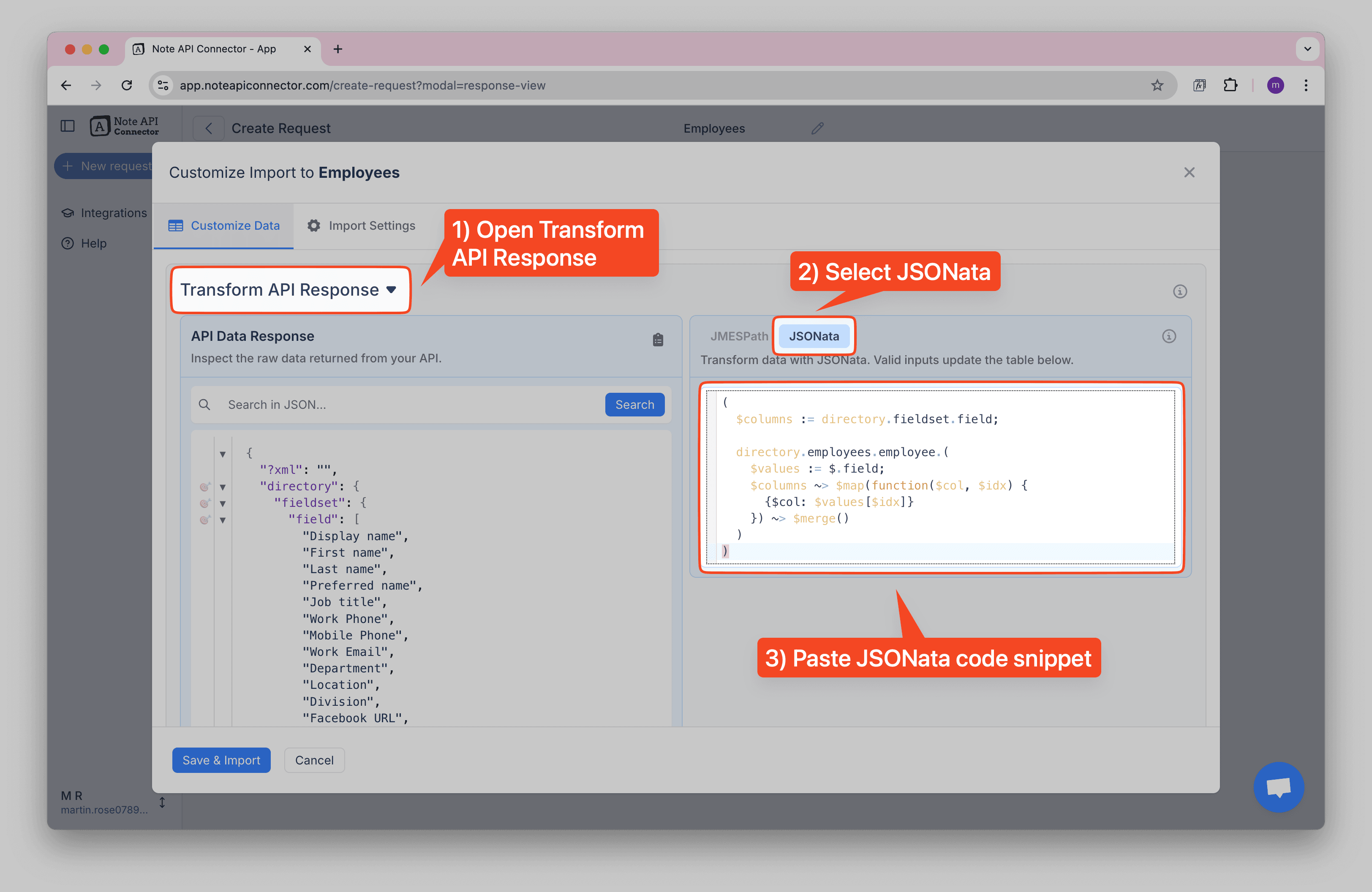Collapse the "directory" JSON node
The image size is (1372, 892).
223,487
